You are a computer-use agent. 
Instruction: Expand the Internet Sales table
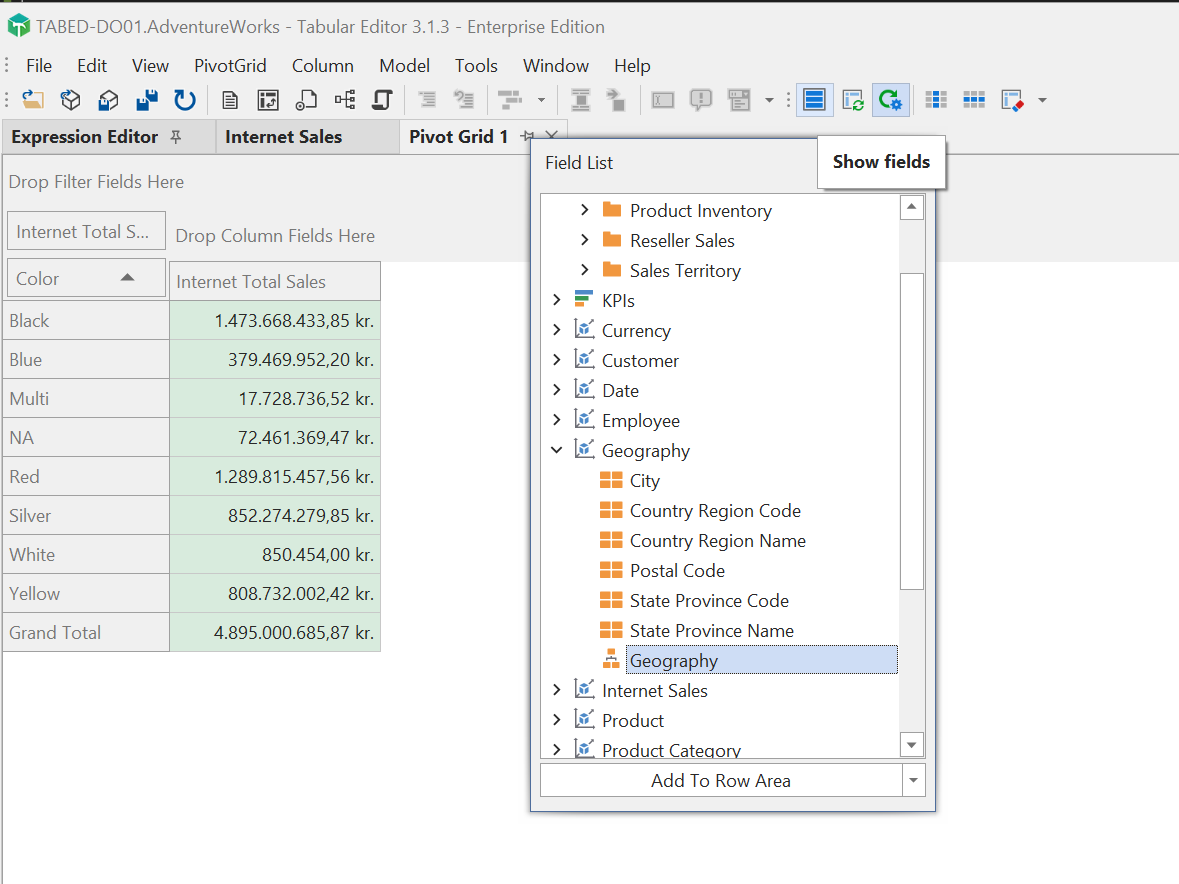557,690
